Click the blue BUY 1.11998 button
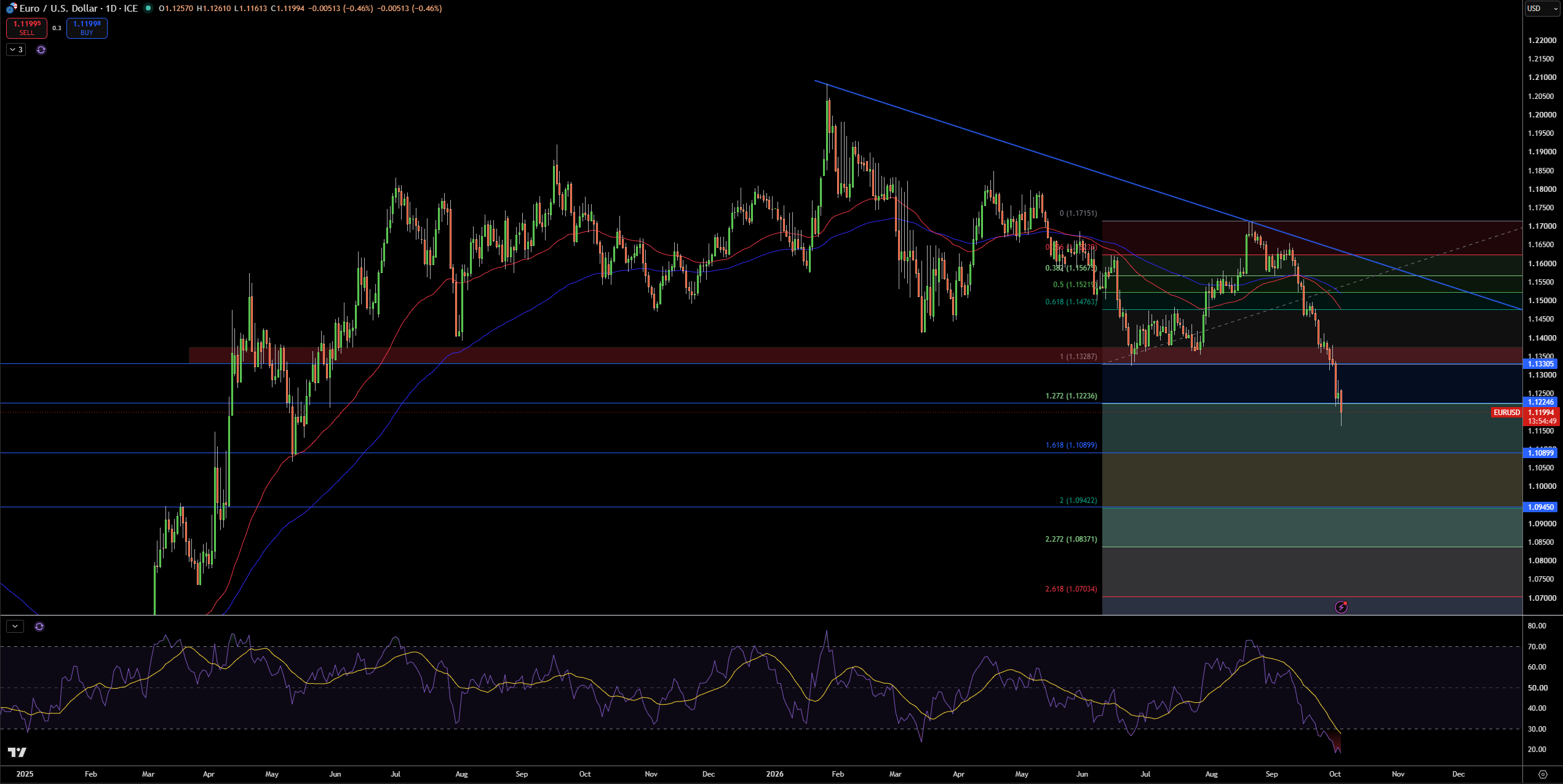This screenshot has height=784, width=1563. pos(87,28)
